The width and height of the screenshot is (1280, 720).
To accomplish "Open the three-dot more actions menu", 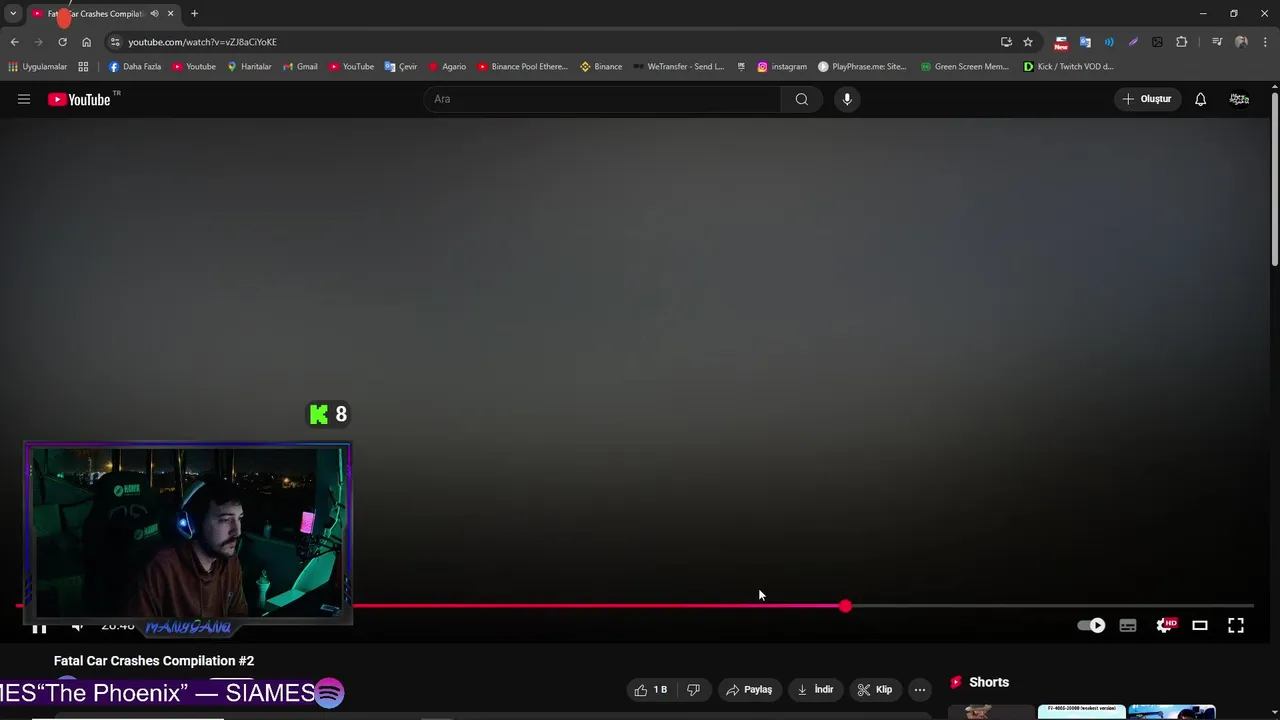I will pos(920,689).
